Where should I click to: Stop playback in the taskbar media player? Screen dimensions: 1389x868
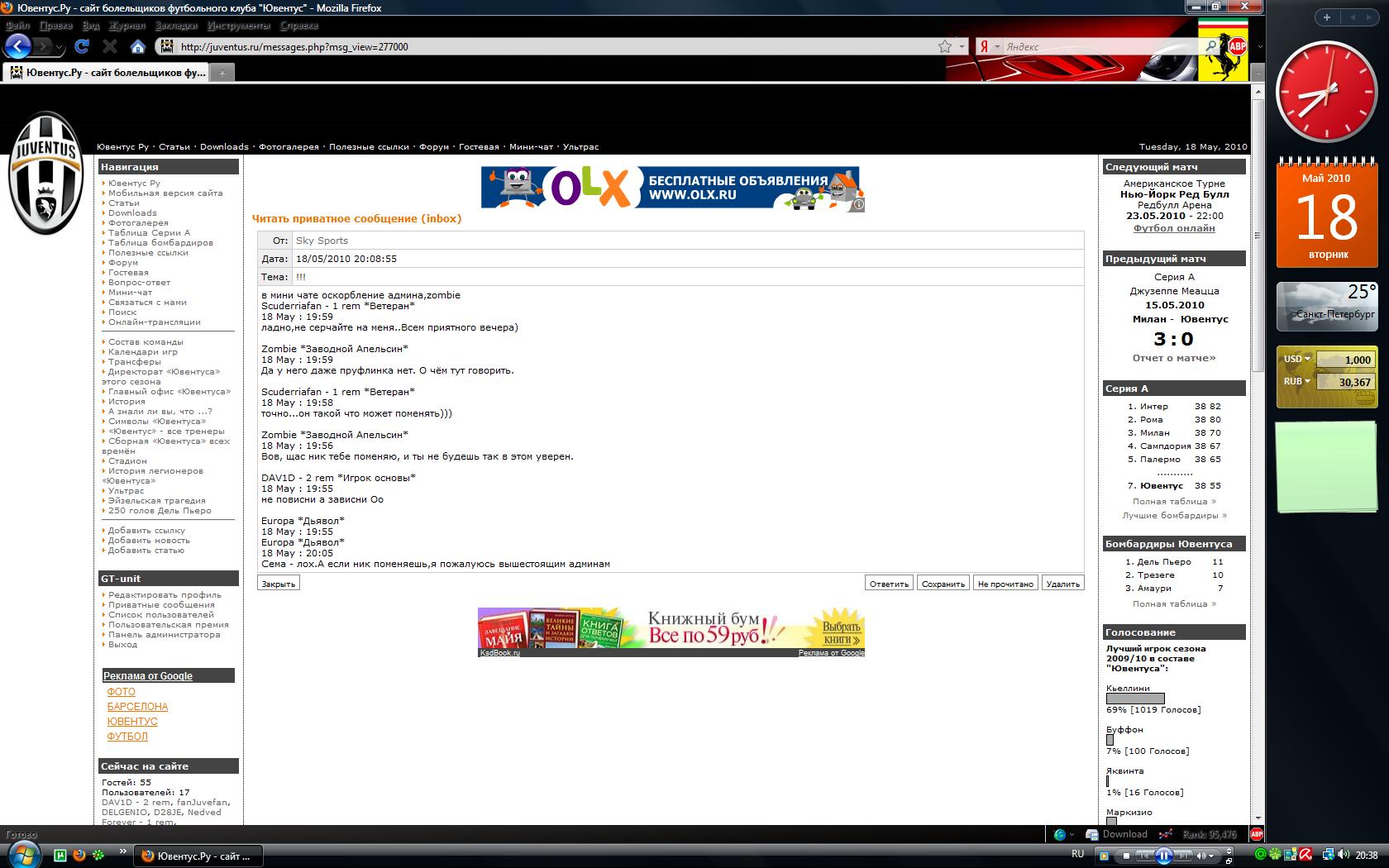1125,856
